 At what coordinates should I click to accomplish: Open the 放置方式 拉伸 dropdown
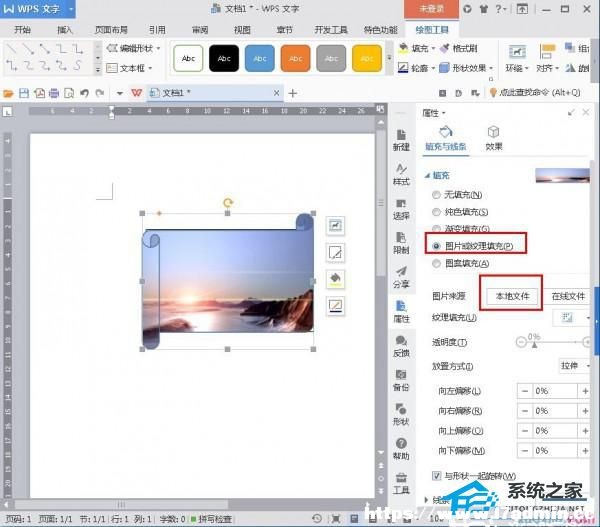(x=575, y=365)
